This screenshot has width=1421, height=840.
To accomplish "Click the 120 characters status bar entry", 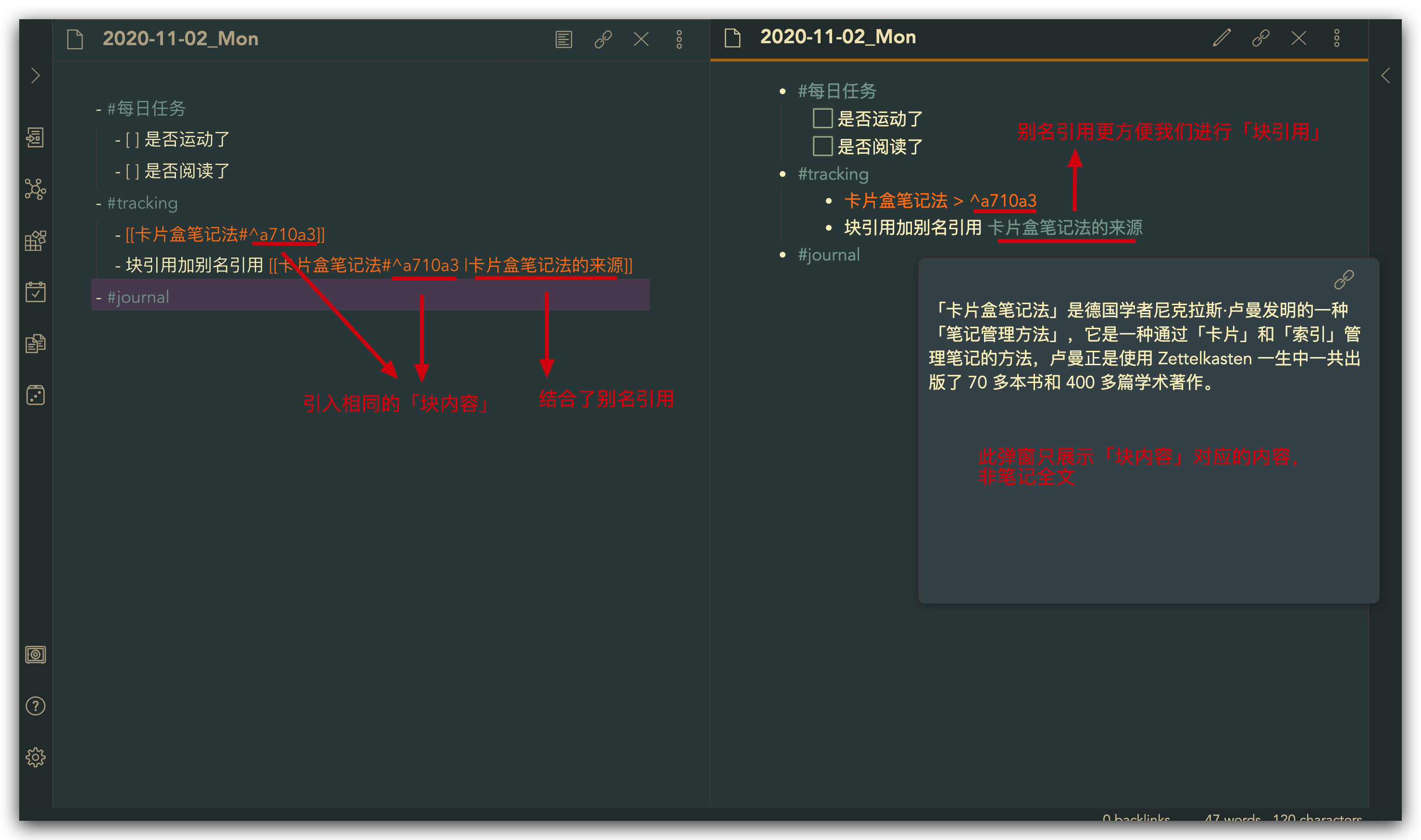I will [x=1317, y=818].
